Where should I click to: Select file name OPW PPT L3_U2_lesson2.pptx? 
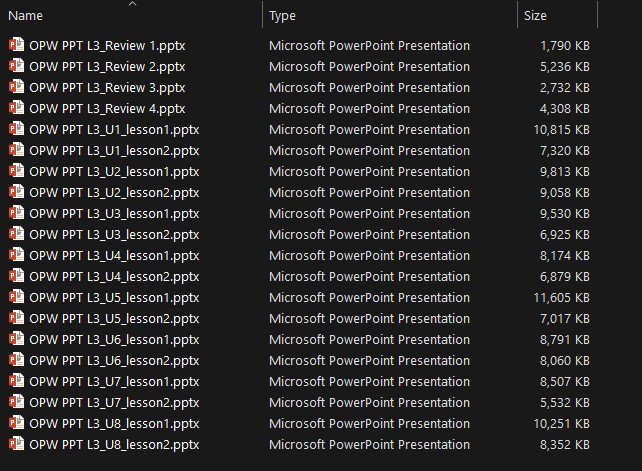114,192
